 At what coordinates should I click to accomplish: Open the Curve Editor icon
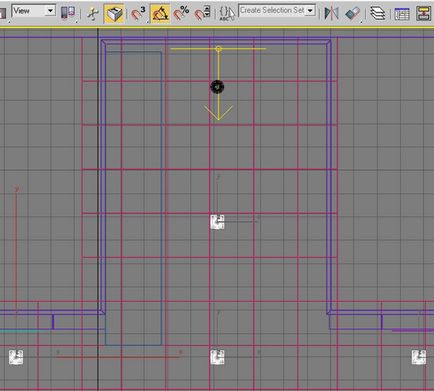pyautogui.click(x=402, y=13)
